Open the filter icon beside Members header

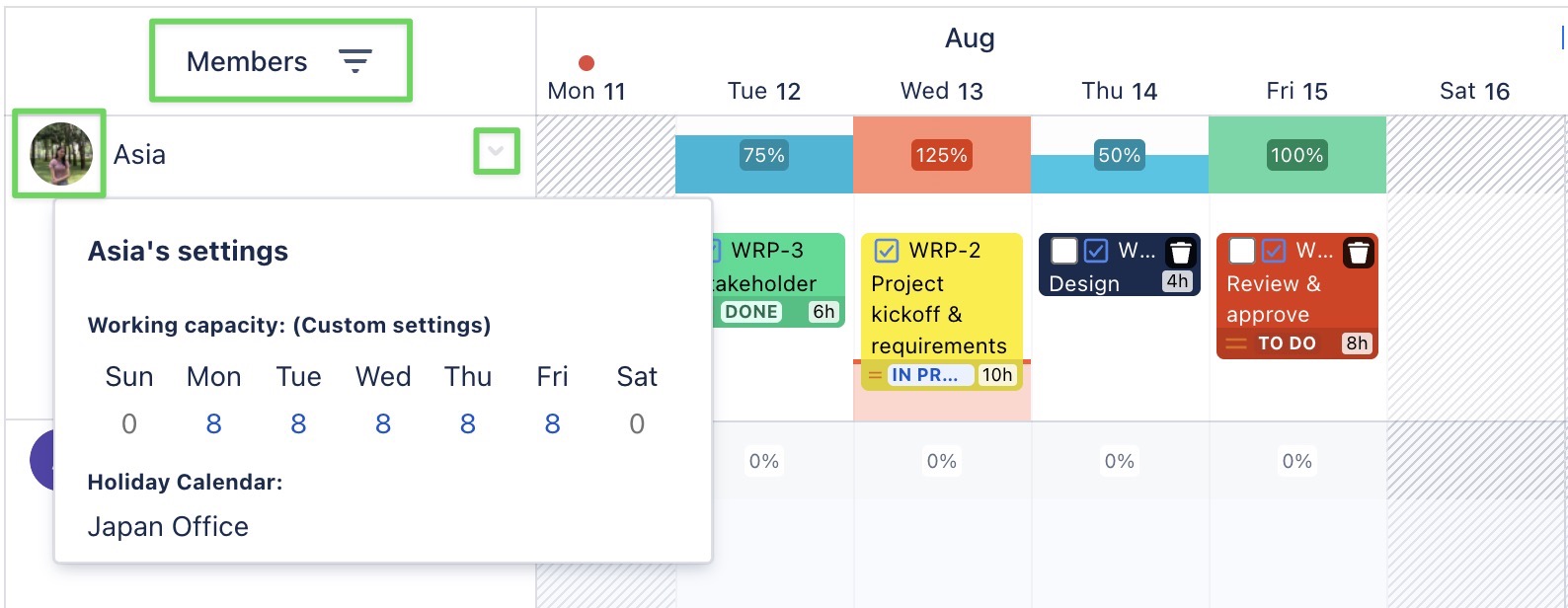pos(355,60)
